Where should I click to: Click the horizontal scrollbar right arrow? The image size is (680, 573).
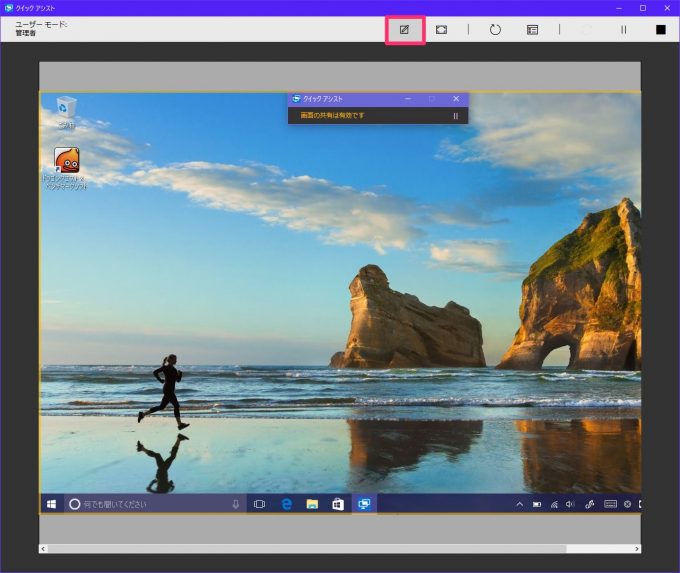tap(637, 549)
